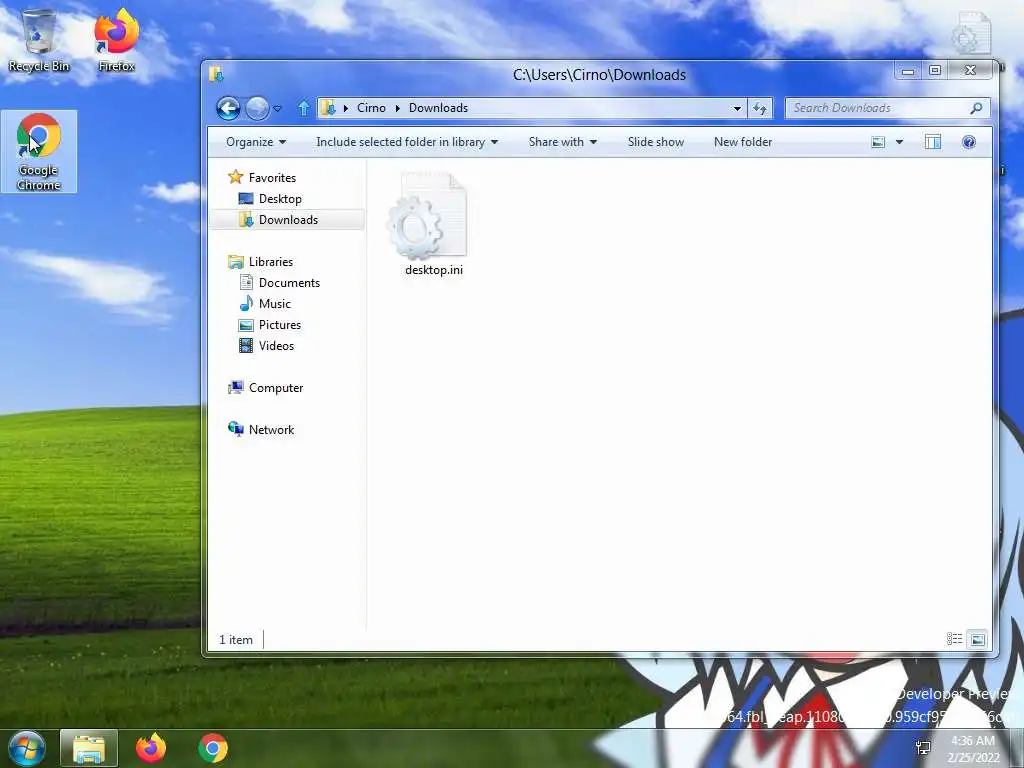The height and width of the screenshot is (768, 1024).
Task: Click the Favorites star icon
Action: [235, 177]
